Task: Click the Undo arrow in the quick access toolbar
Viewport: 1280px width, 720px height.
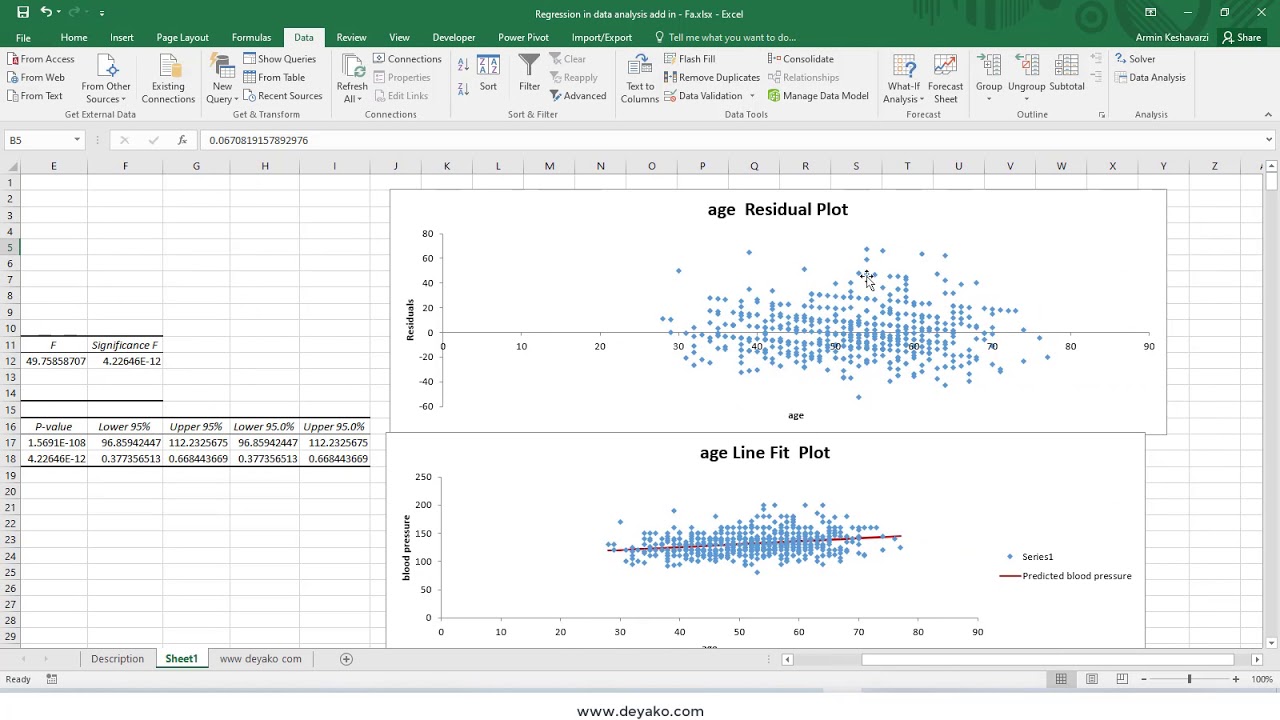Action: coord(45,13)
